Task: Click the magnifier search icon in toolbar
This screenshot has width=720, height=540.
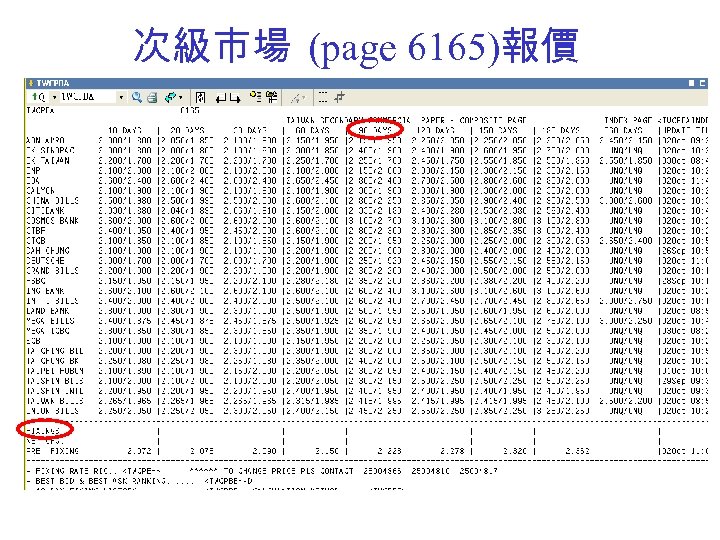Action: (x=137, y=97)
